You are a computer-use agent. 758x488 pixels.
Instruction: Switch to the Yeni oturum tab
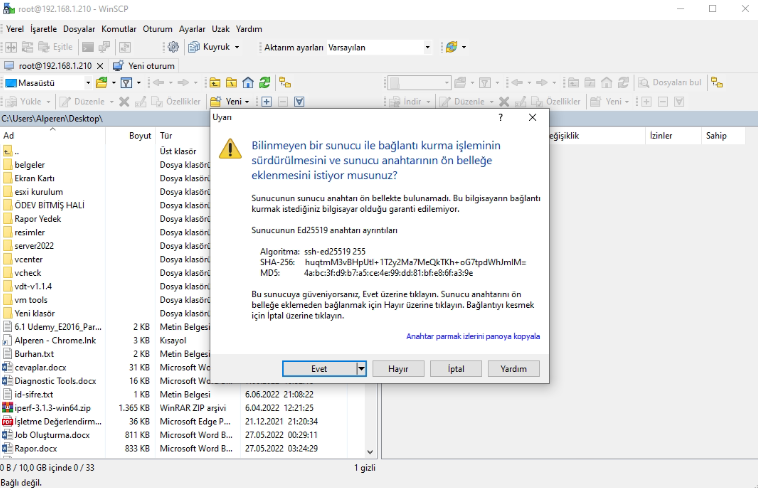point(144,66)
